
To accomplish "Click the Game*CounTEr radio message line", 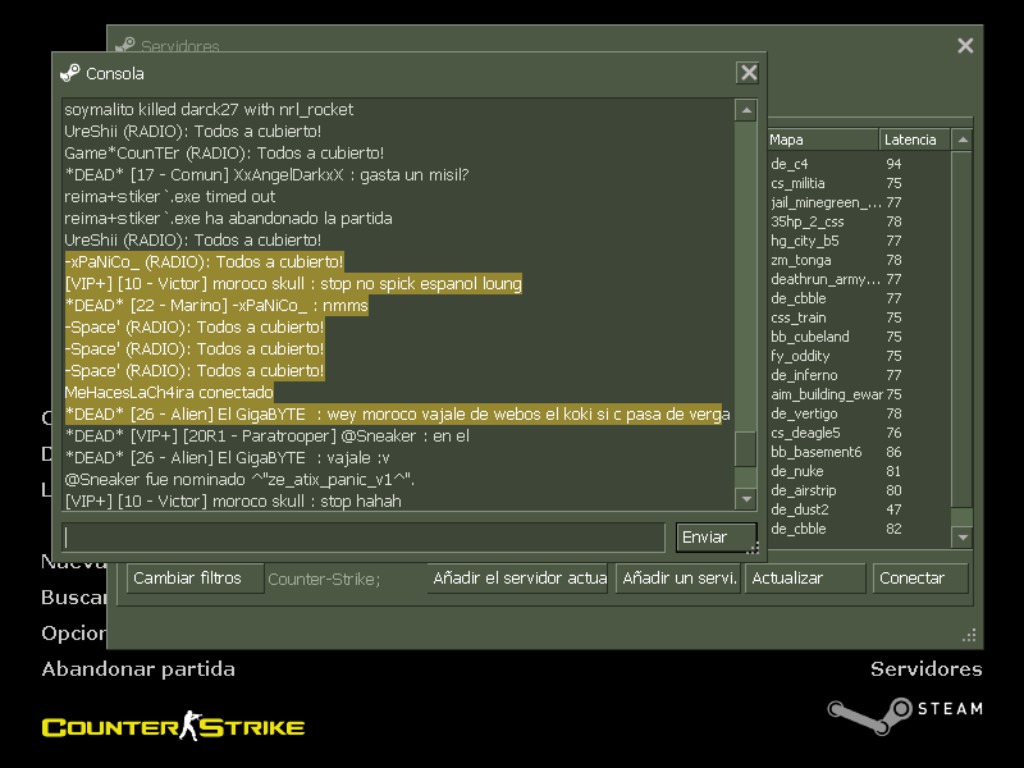I will click(224, 153).
